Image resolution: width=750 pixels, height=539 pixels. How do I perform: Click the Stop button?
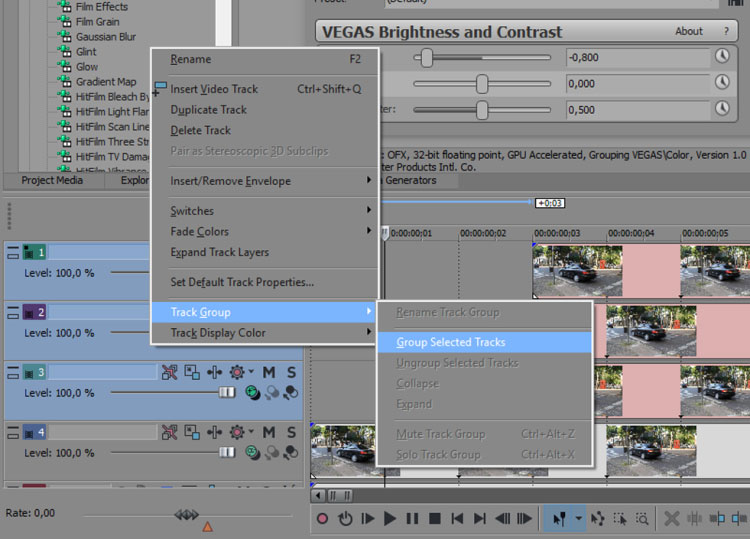[434, 518]
